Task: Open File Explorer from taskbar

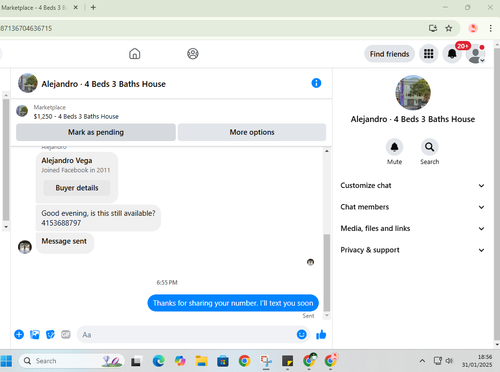Action: (x=201, y=361)
